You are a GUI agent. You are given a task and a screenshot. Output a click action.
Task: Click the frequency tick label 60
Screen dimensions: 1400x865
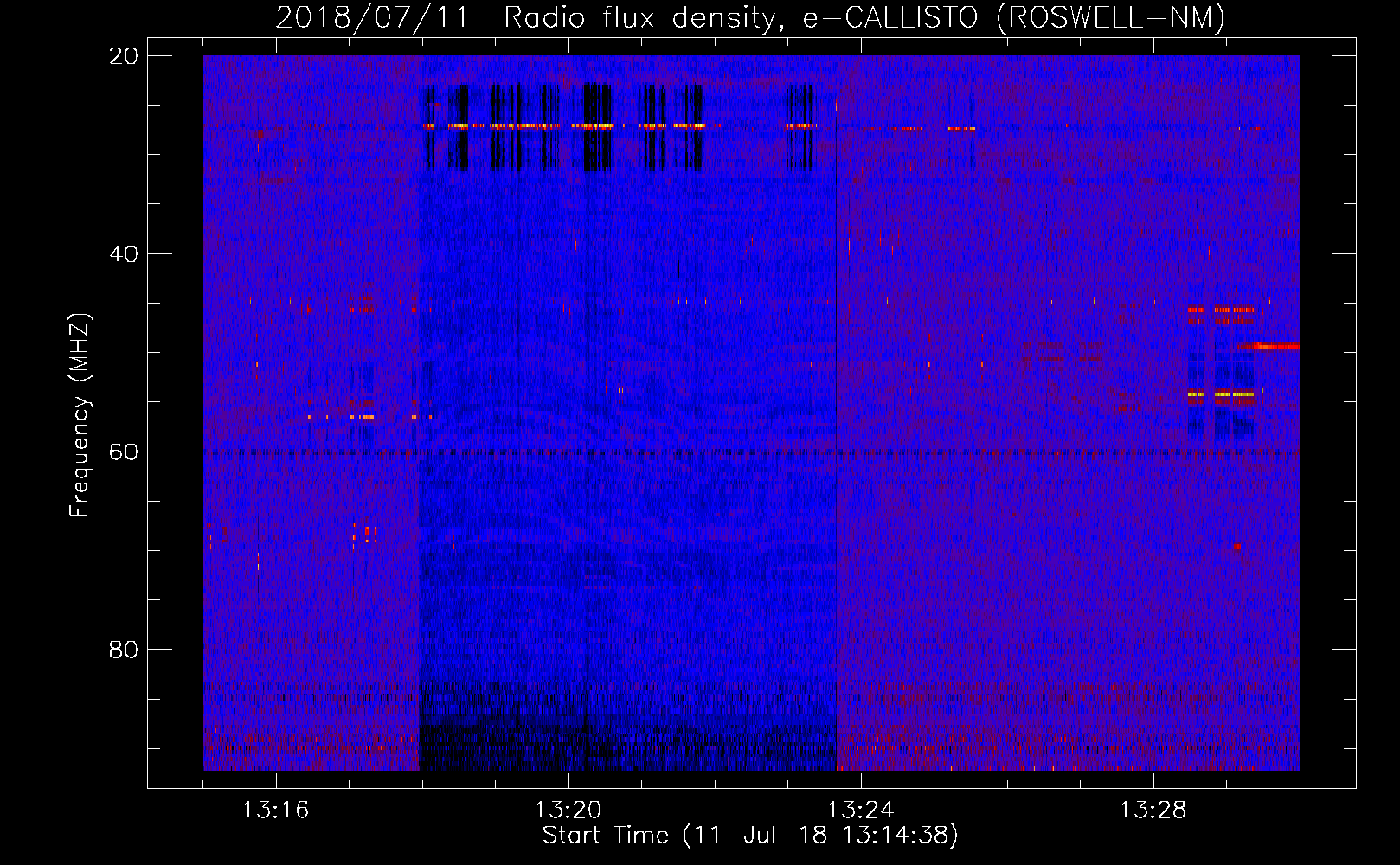[x=124, y=452]
